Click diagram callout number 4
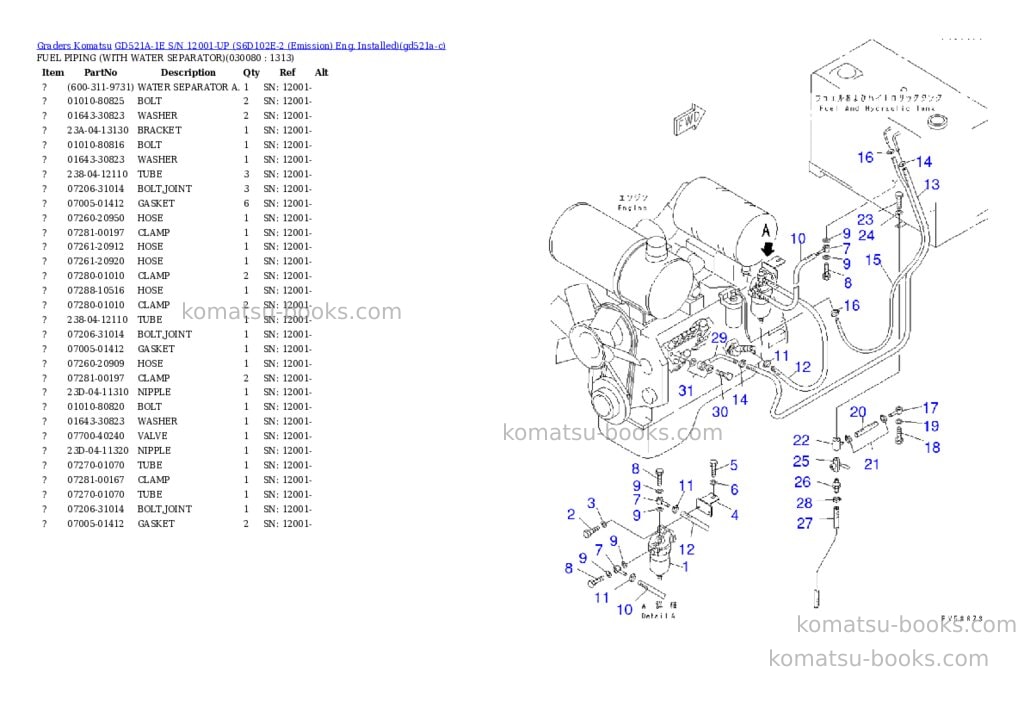Image resolution: width=1024 pixels, height=725 pixels. pos(735,515)
